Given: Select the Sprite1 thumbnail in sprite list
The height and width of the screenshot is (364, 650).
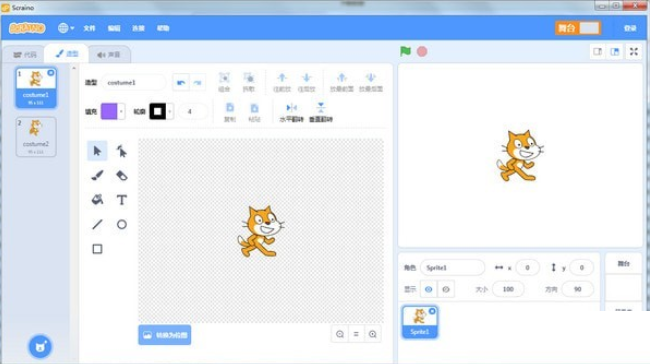Looking at the screenshot, I should (420, 322).
